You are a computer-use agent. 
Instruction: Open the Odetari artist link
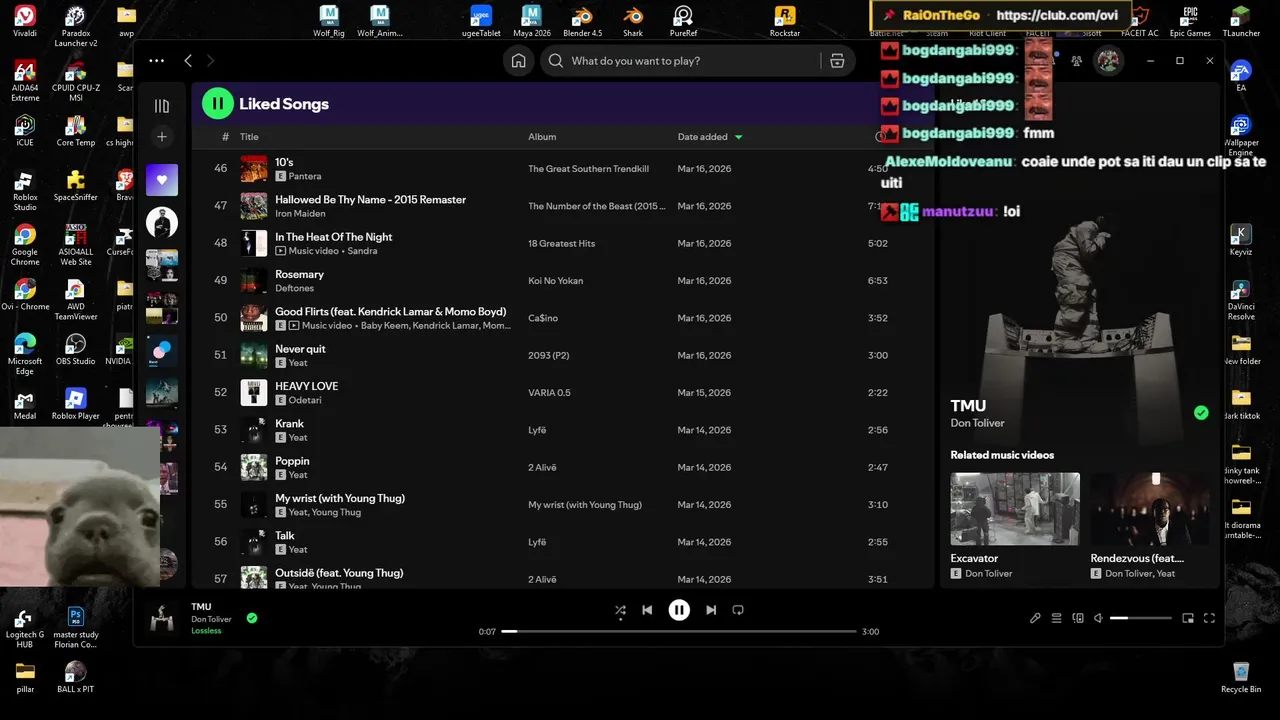coord(305,400)
